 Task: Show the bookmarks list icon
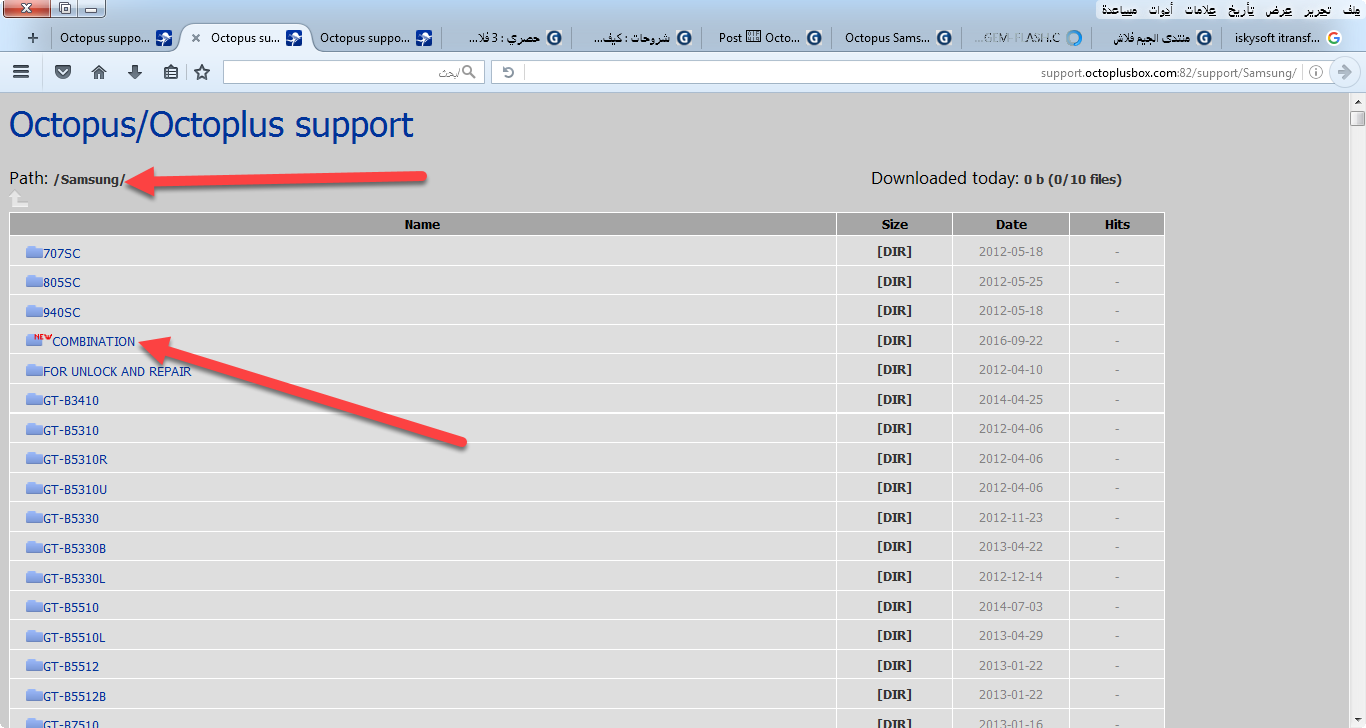point(171,72)
